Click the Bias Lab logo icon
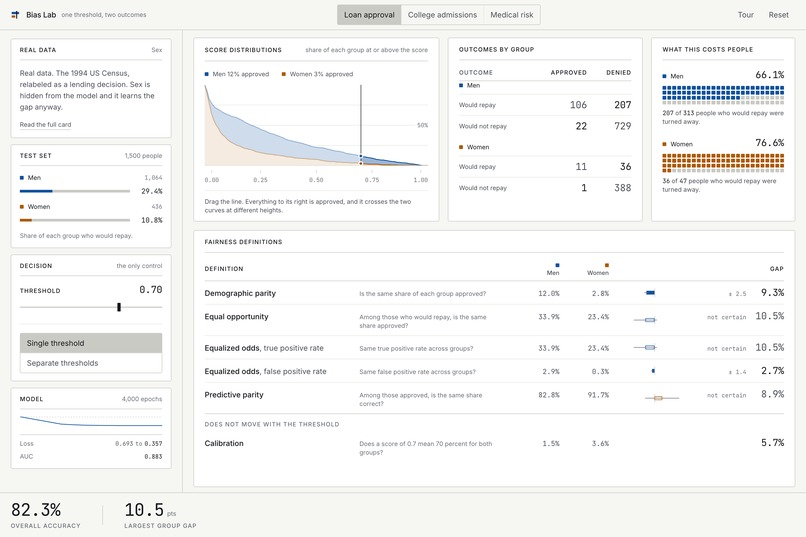The height and width of the screenshot is (537, 806). click(15, 15)
